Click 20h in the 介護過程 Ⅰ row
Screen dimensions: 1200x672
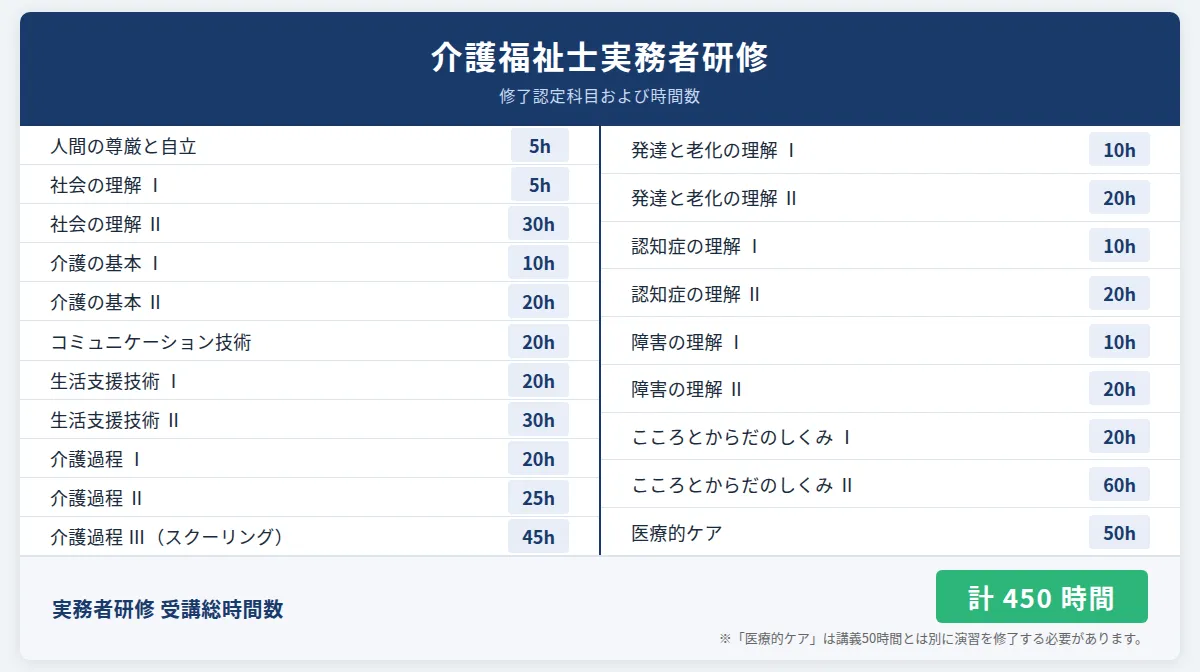click(538, 459)
